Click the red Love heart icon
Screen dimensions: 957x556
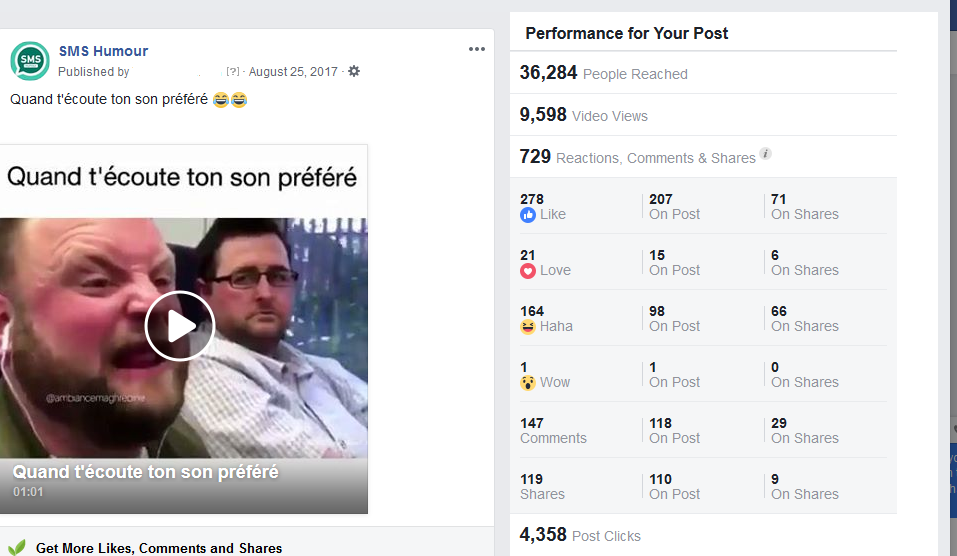(x=528, y=271)
